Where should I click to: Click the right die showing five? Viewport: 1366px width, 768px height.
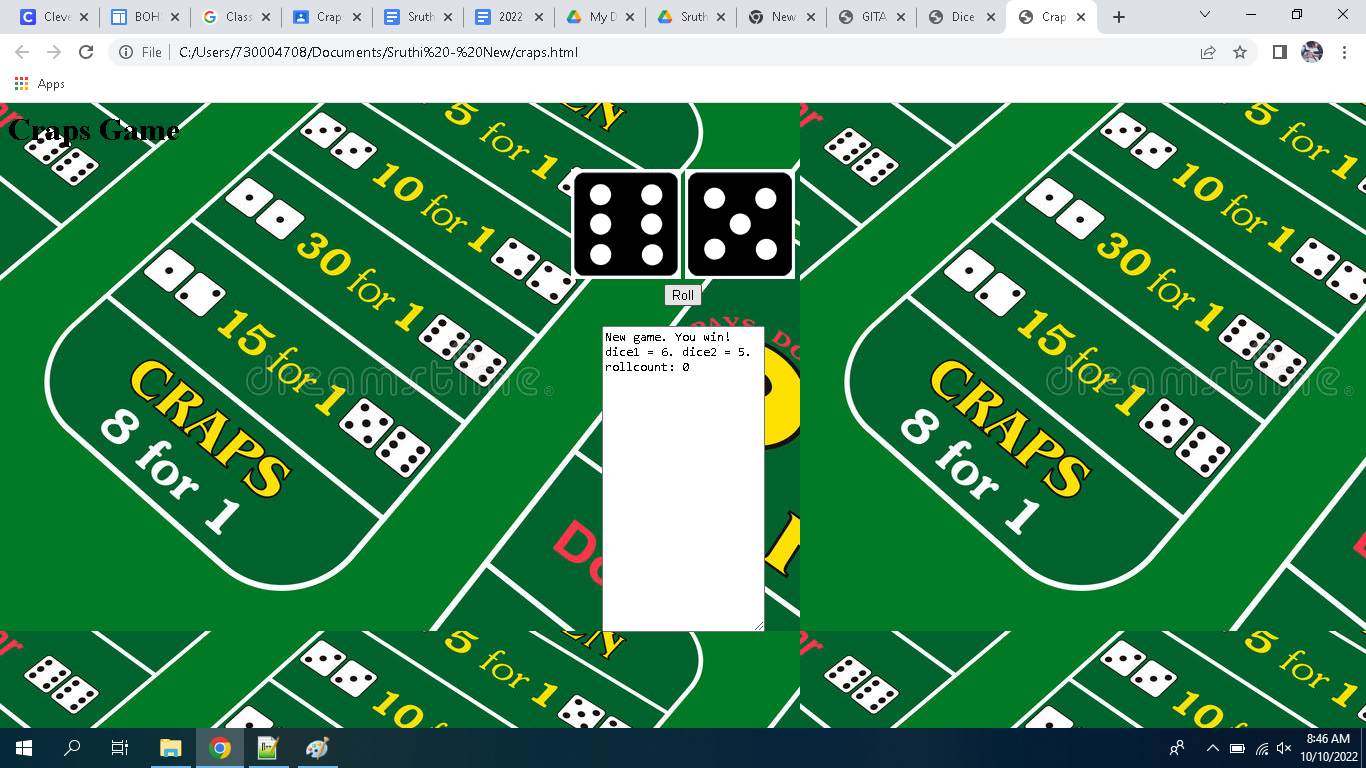(x=740, y=224)
